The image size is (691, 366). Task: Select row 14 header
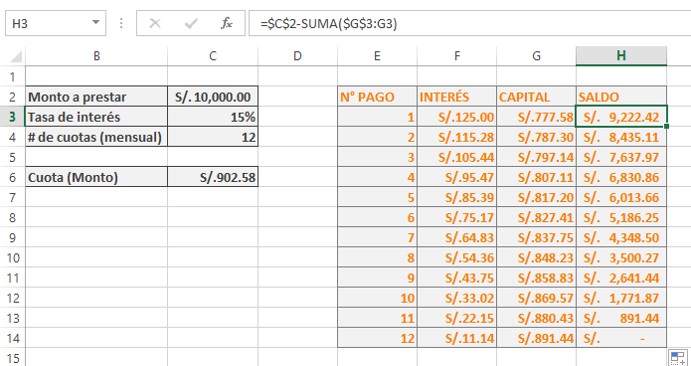click(x=12, y=338)
